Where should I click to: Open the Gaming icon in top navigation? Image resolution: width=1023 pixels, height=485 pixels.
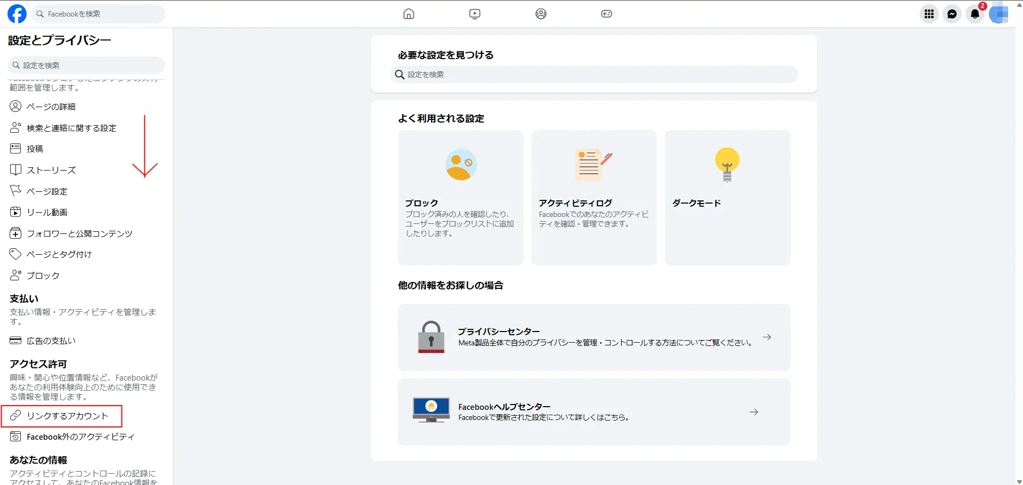pos(607,14)
